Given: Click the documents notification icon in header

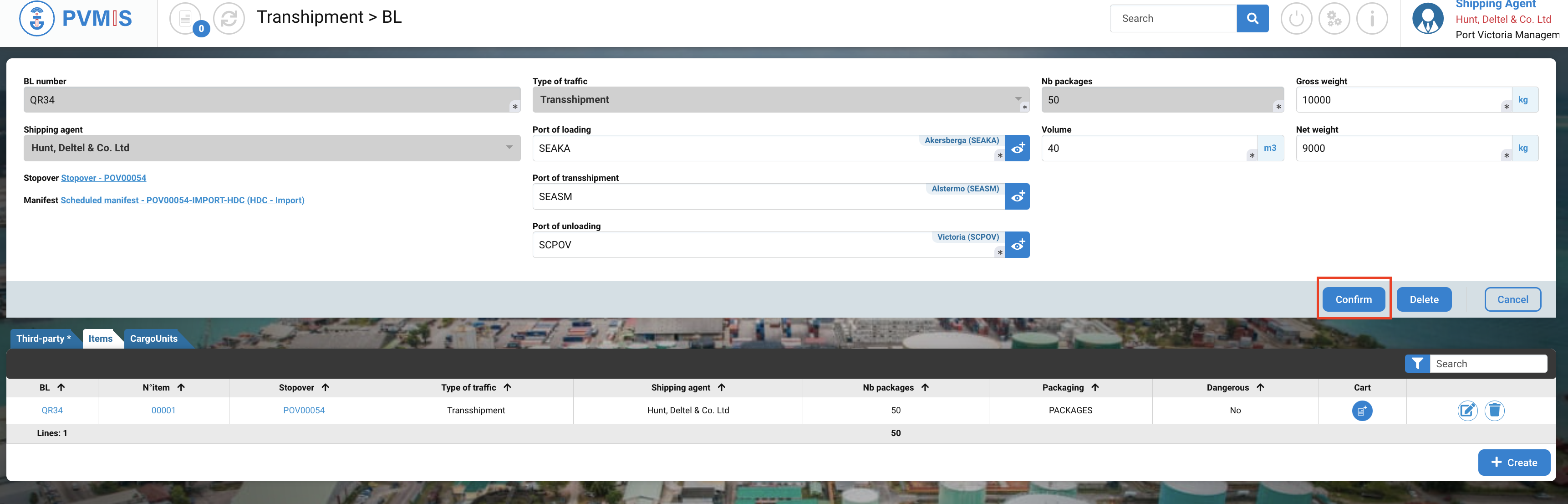Looking at the screenshot, I should coord(185,19).
